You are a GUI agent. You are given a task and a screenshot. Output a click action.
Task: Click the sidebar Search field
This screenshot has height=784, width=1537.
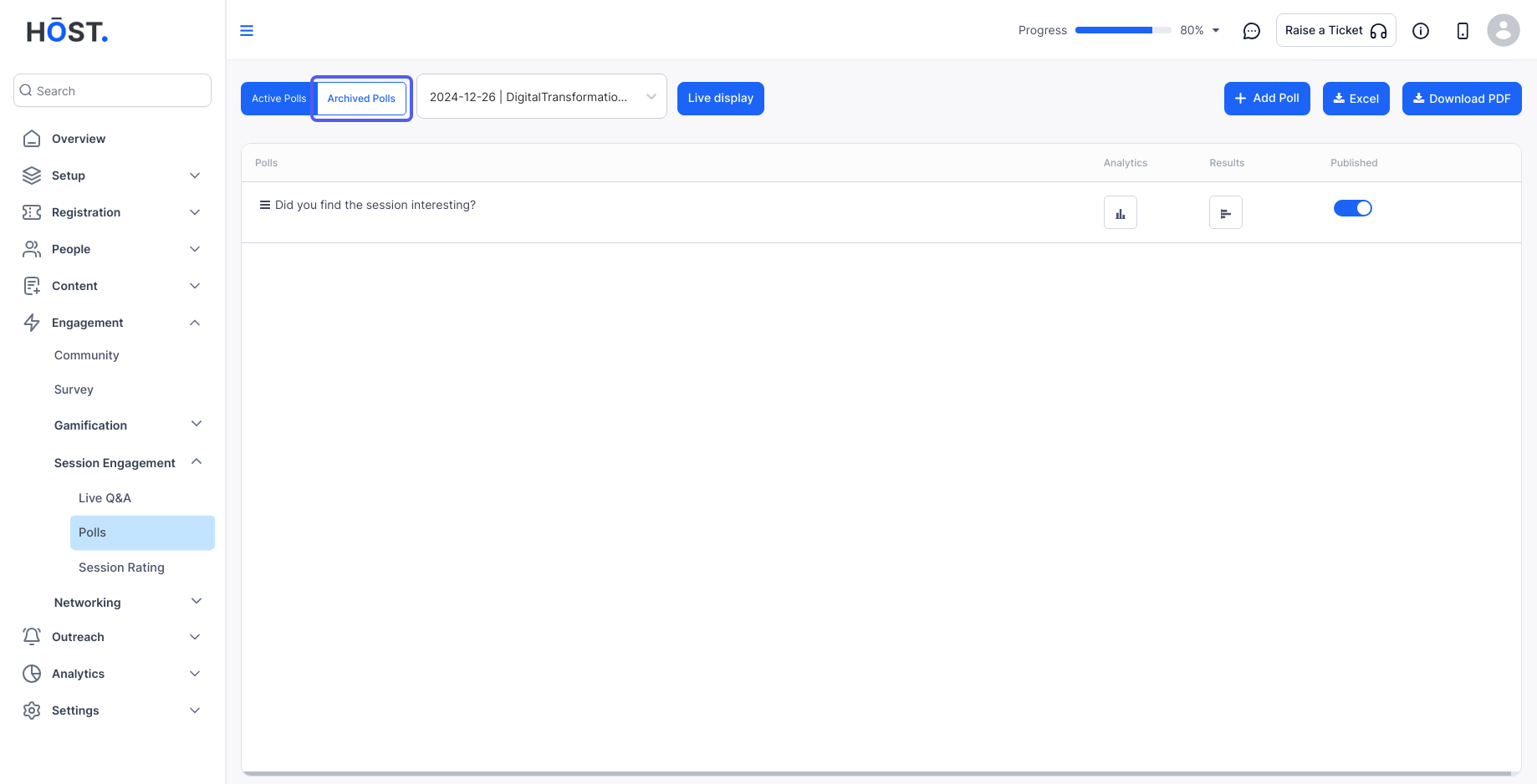click(112, 90)
